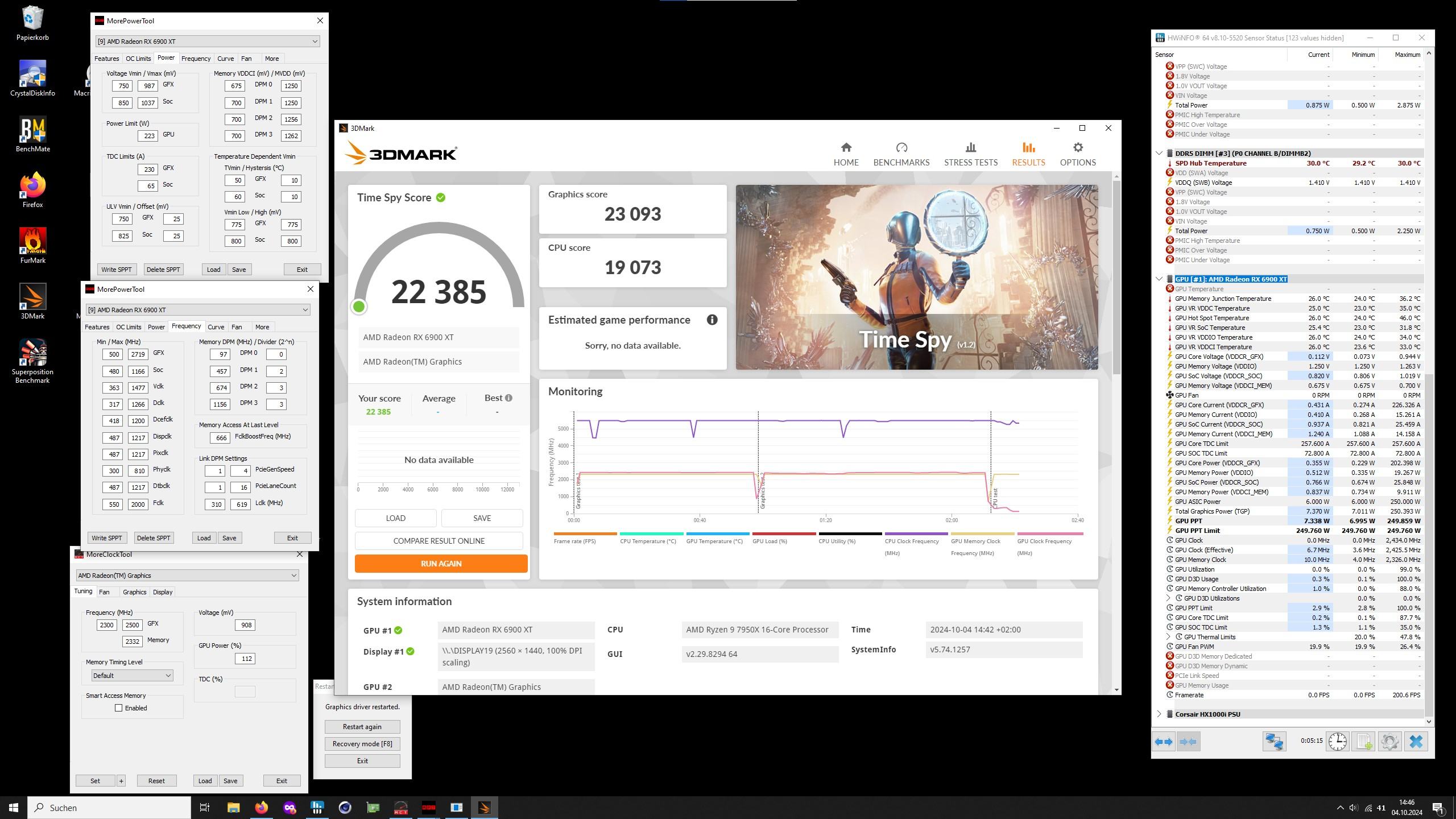
Task: Open File Explorer from taskbar
Action: (233, 808)
